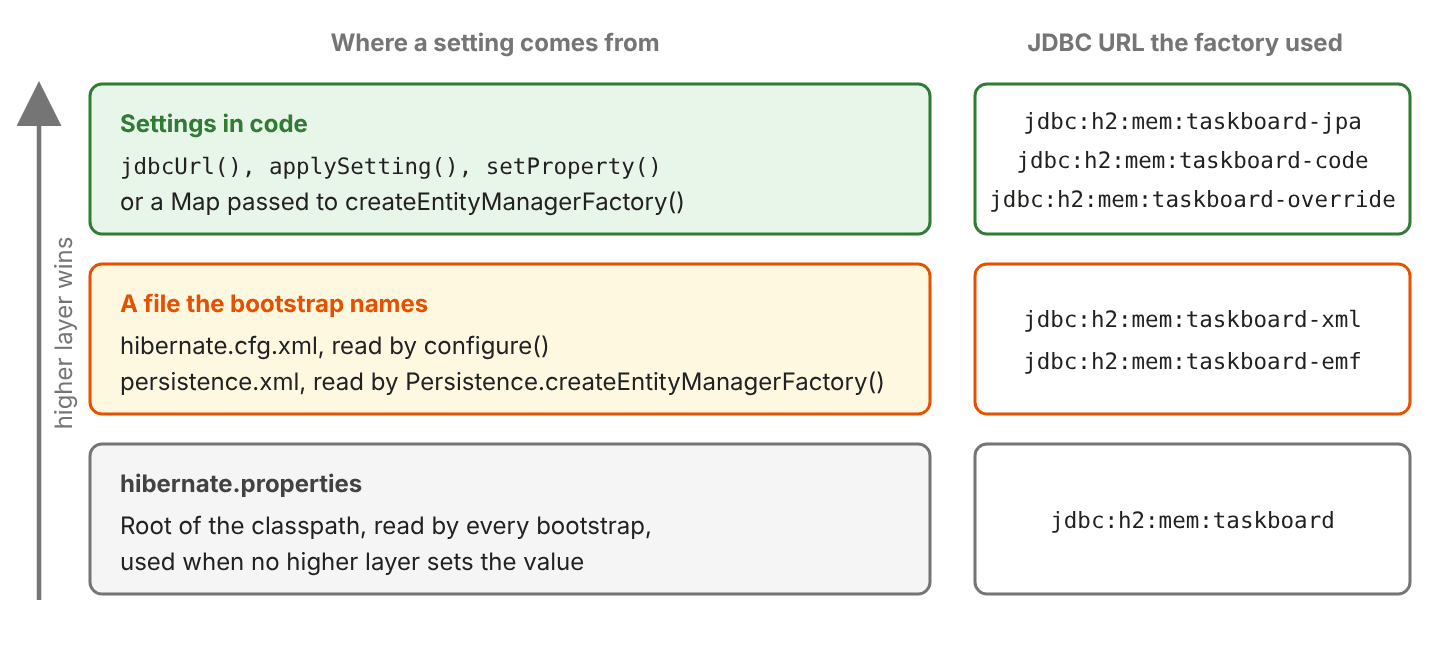Click the 'hibernate.cfg.xml, read by configure()' line

pyautogui.click(x=335, y=346)
